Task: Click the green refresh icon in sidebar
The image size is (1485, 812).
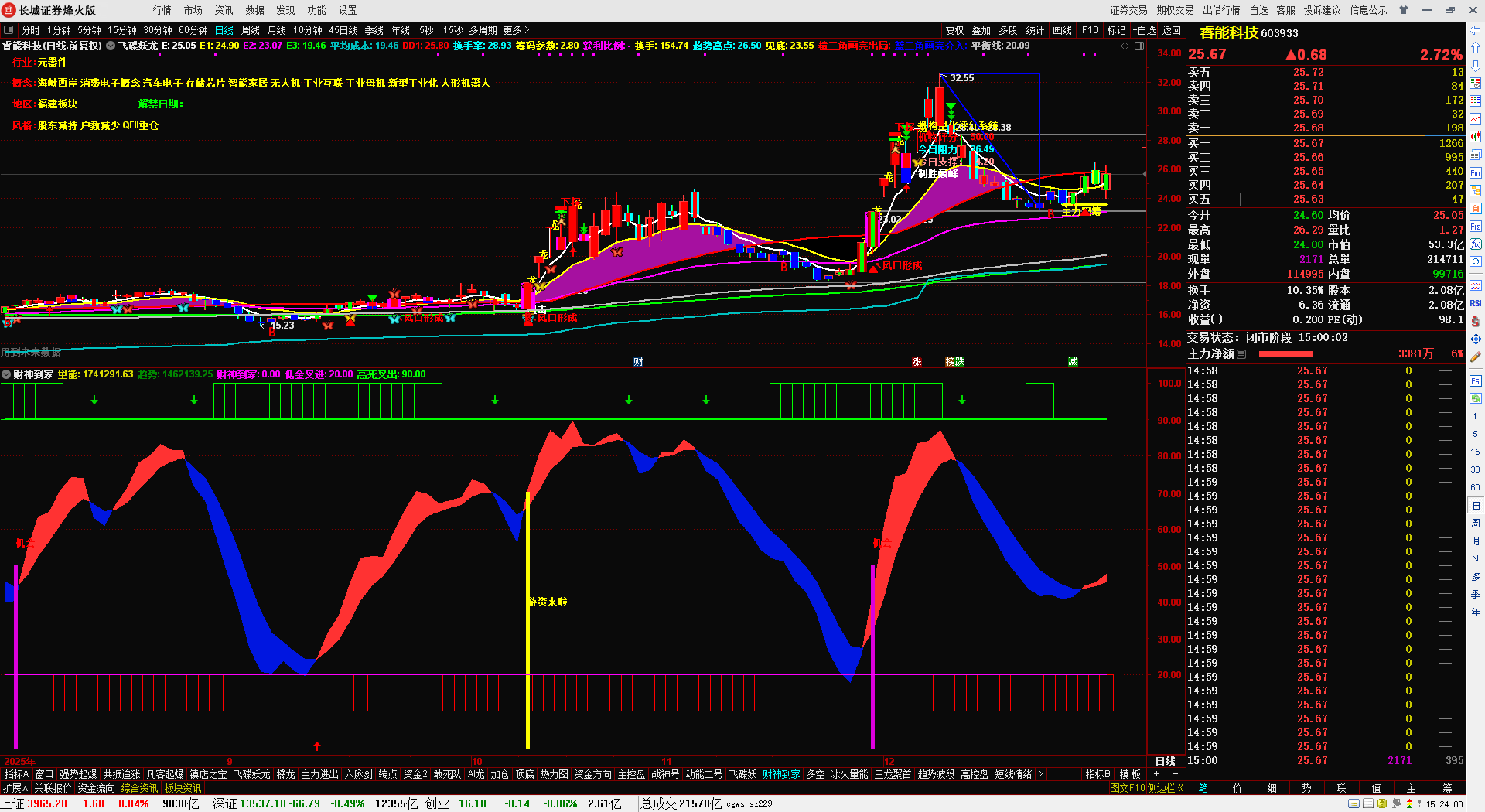Action: [x=1476, y=398]
